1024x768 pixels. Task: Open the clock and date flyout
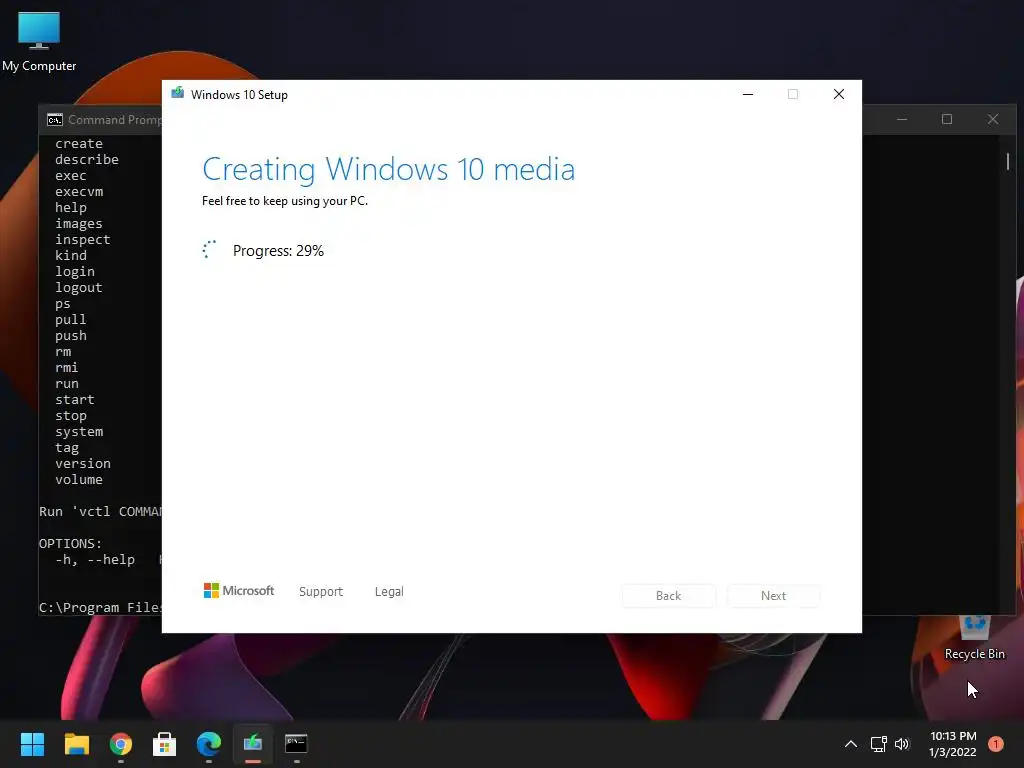pyautogui.click(x=953, y=744)
